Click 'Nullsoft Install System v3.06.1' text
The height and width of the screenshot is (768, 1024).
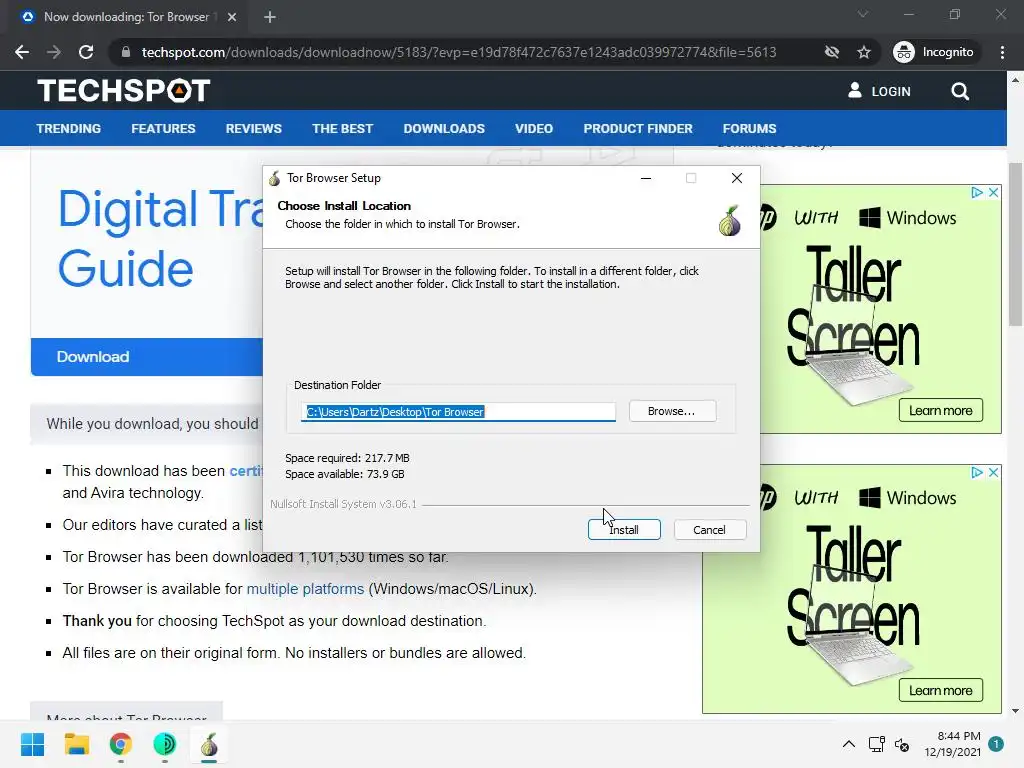(344, 504)
